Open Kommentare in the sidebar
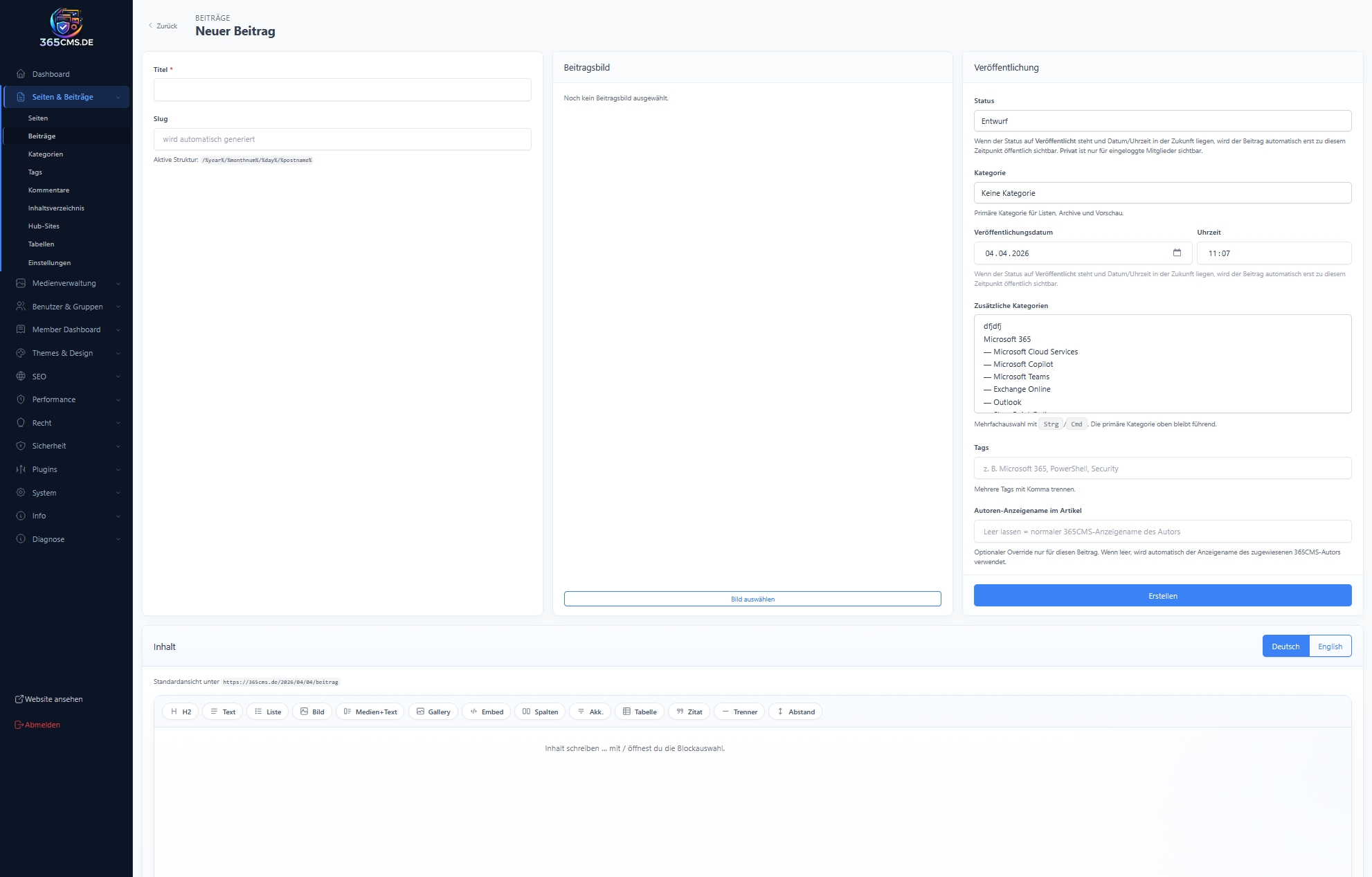This screenshot has width=1372, height=877. (48, 190)
